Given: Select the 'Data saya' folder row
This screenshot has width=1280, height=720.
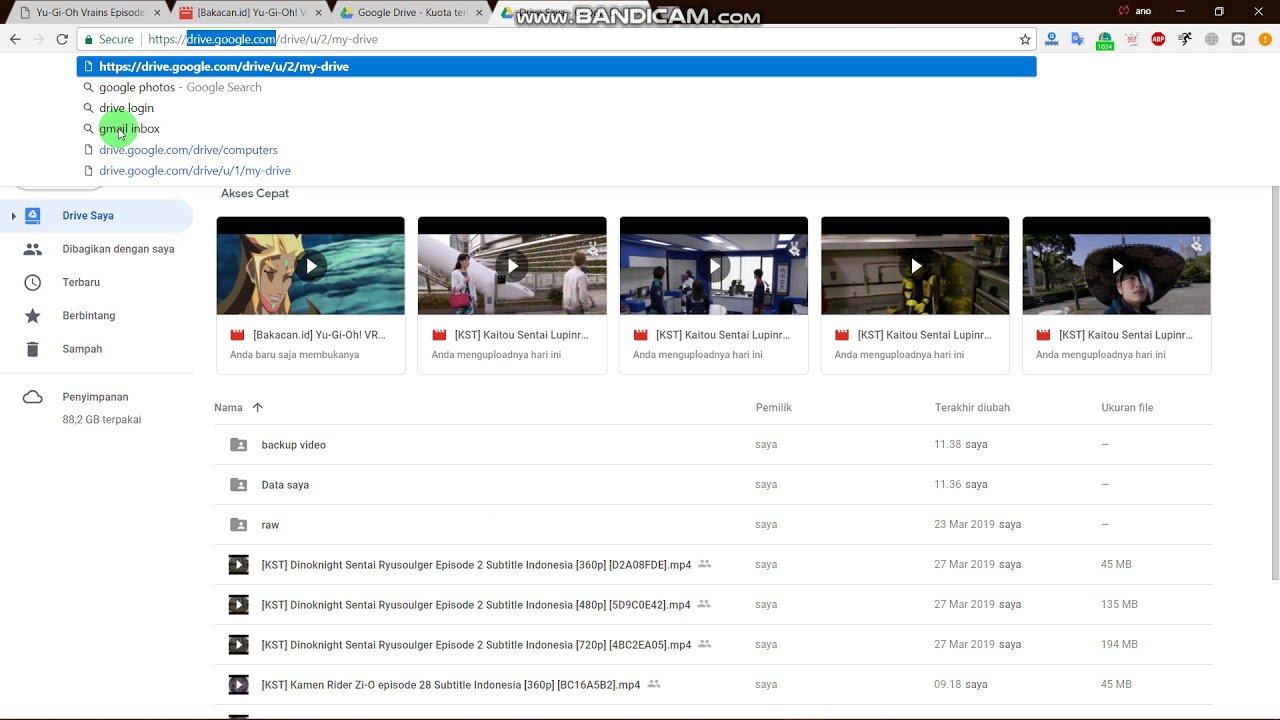Looking at the screenshot, I should pyautogui.click(x=713, y=485).
